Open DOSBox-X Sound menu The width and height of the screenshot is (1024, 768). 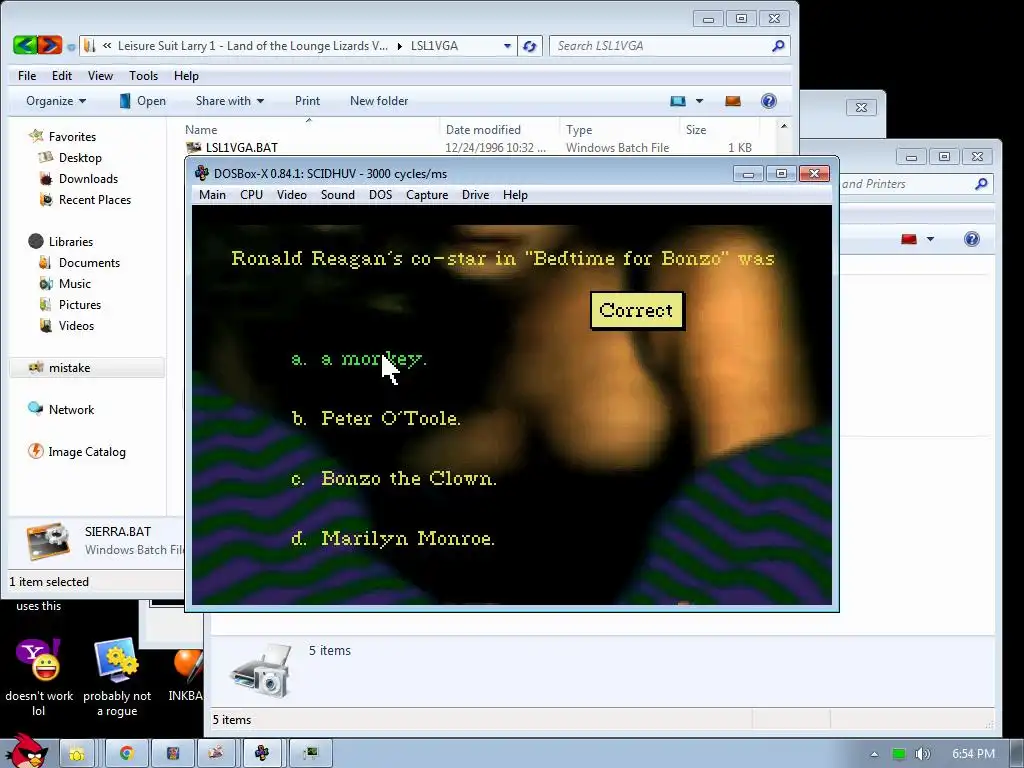[338, 195]
